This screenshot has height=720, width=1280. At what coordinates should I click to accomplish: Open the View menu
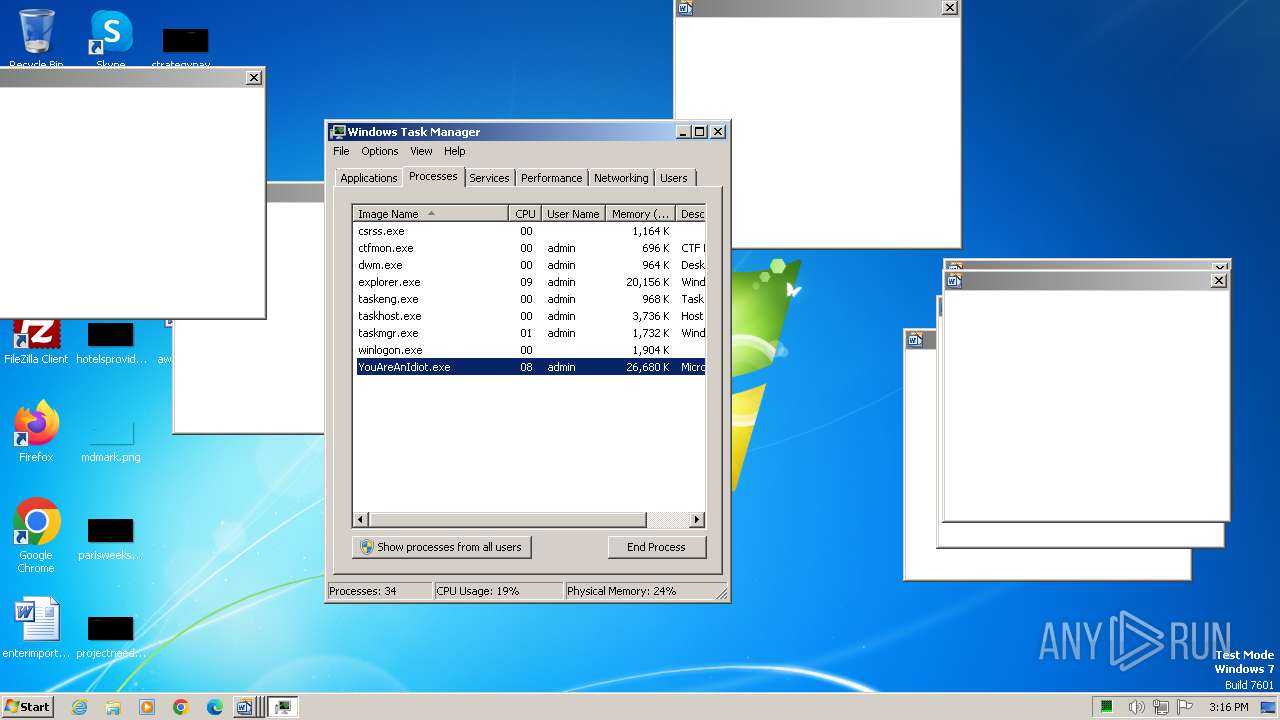point(421,151)
